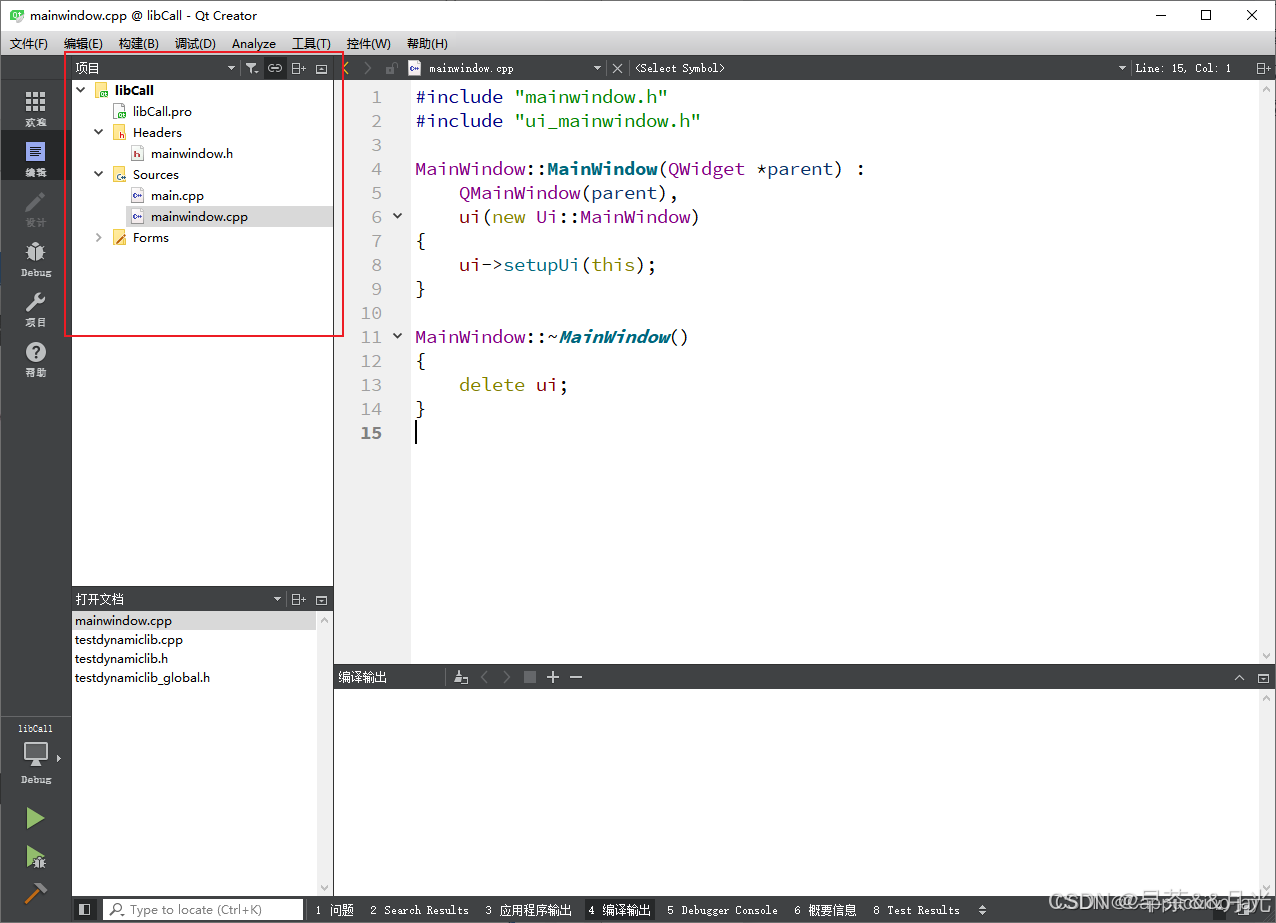Screen dimensions: 1276x923
Task: Split the Open Documents panel
Action: point(298,599)
